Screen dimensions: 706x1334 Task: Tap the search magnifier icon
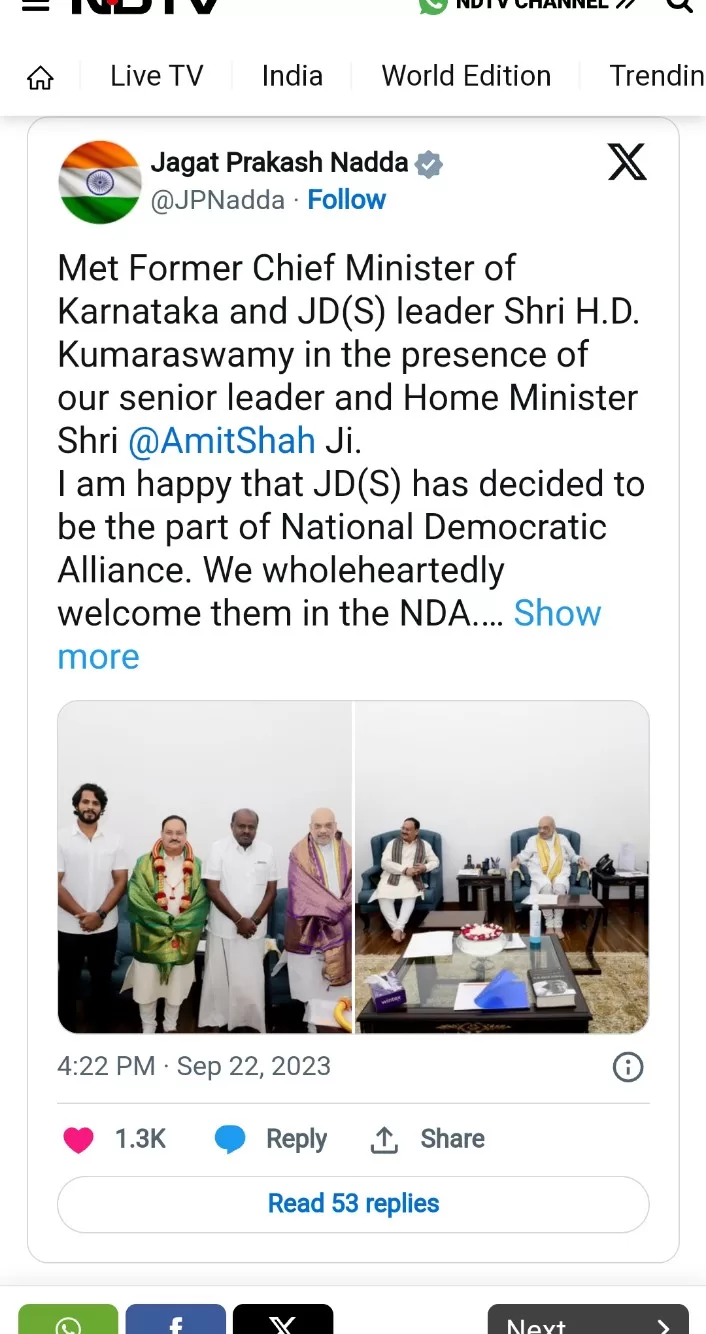[680, 4]
